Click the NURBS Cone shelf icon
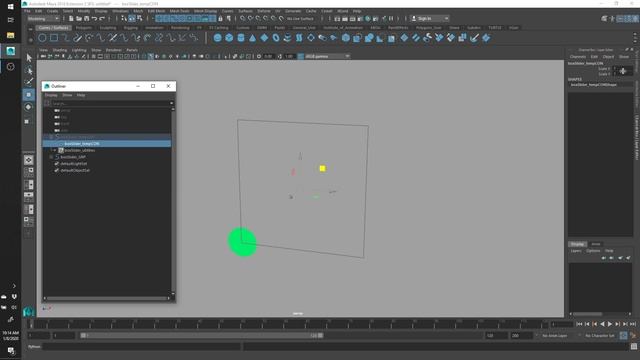Viewport: 640px width, 360px height. [252, 38]
